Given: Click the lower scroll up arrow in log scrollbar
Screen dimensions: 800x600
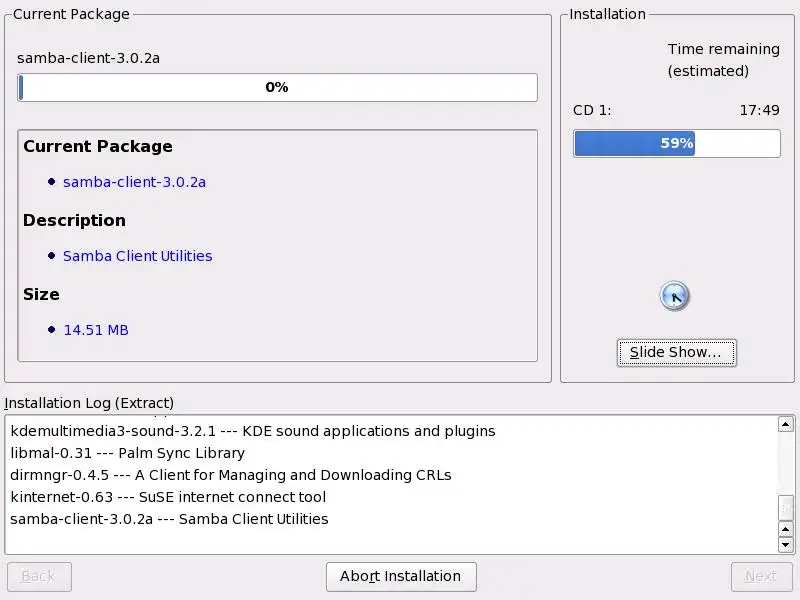Looking at the screenshot, I should tap(785, 529).
